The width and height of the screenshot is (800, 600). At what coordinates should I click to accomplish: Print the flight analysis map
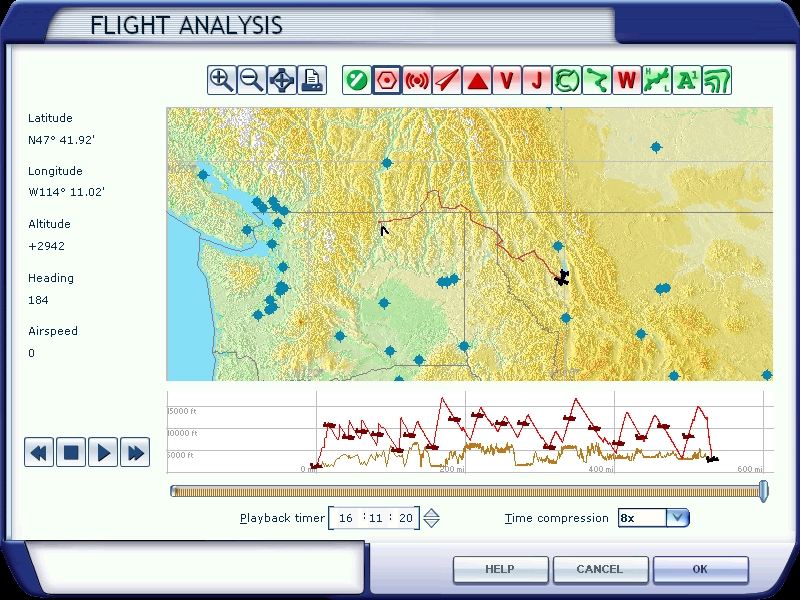(312, 80)
